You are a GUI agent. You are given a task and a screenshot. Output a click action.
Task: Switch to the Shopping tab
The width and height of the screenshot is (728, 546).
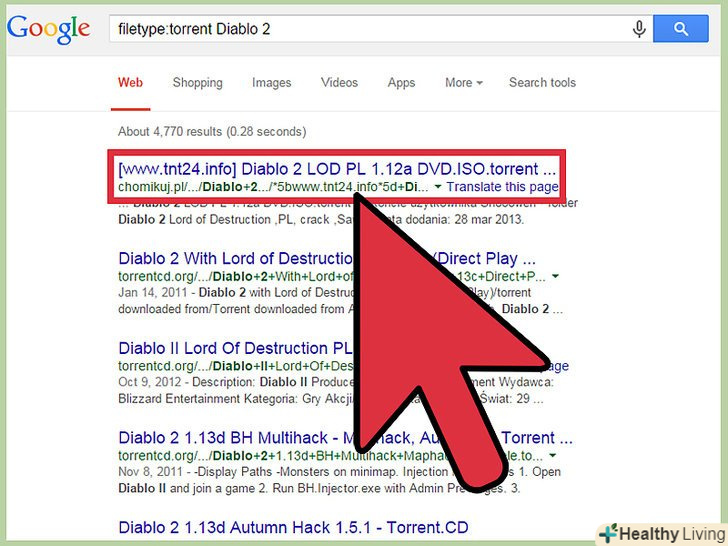(198, 83)
